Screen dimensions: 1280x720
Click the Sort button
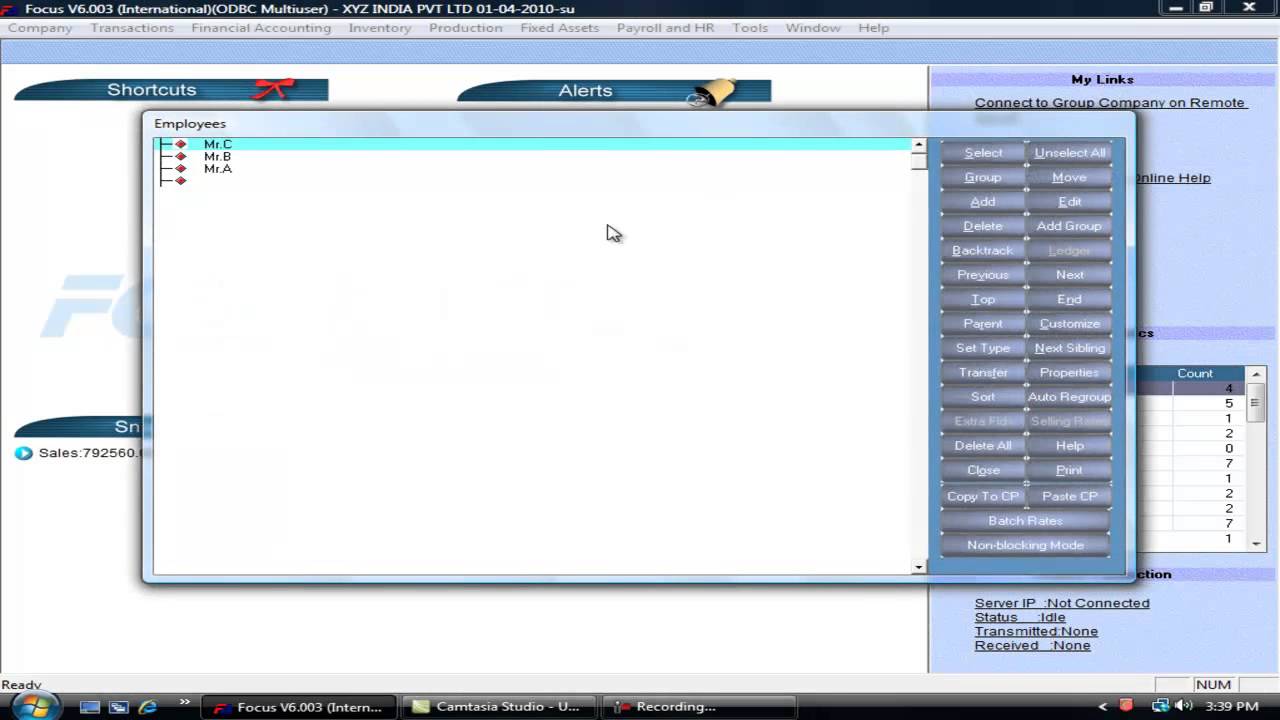(x=983, y=397)
